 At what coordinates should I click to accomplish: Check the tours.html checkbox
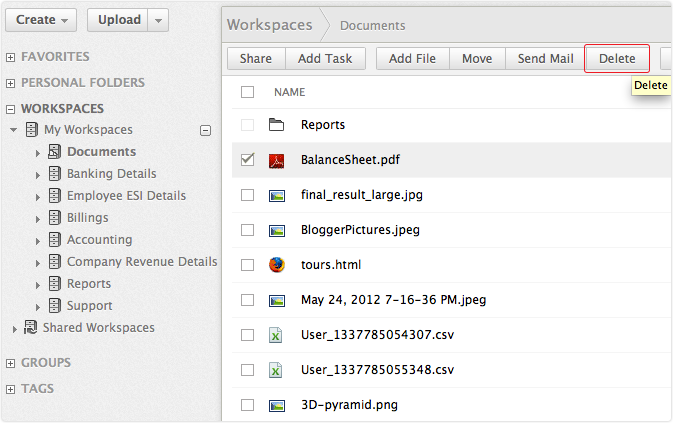click(x=247, y=265)
